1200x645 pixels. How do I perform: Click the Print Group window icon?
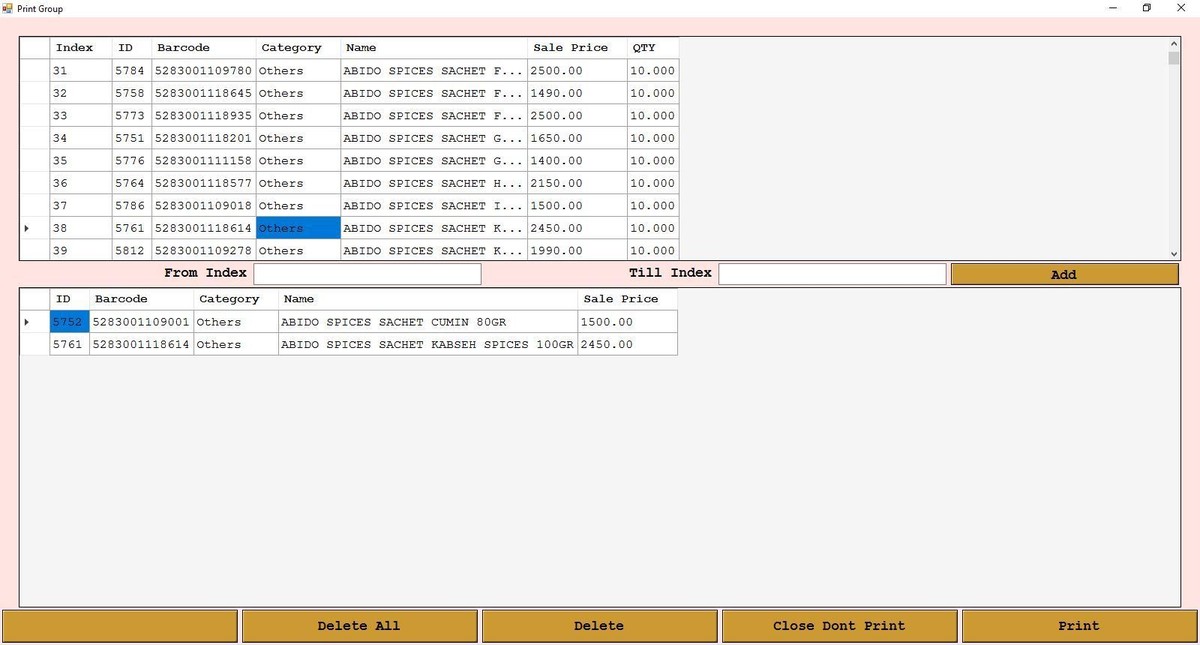[8, 8]
